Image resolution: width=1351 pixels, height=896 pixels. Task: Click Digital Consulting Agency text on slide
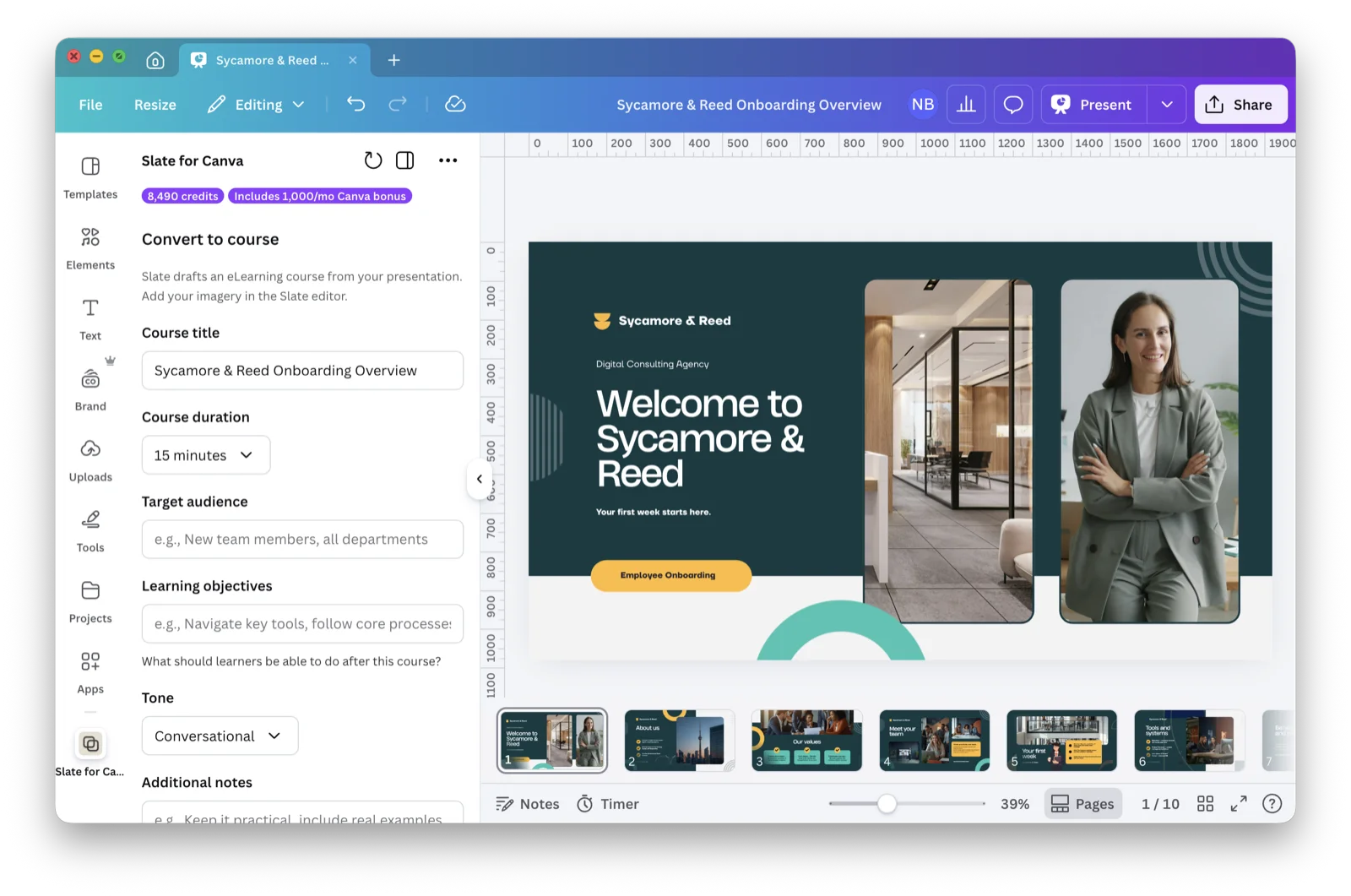point(652,364)
